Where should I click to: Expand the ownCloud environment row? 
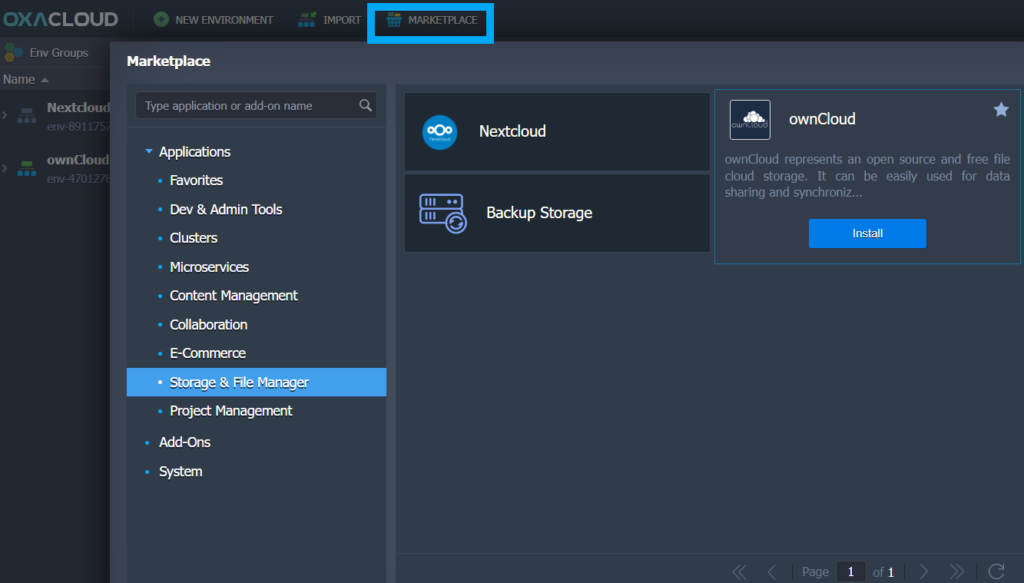[x=5, y=168]
